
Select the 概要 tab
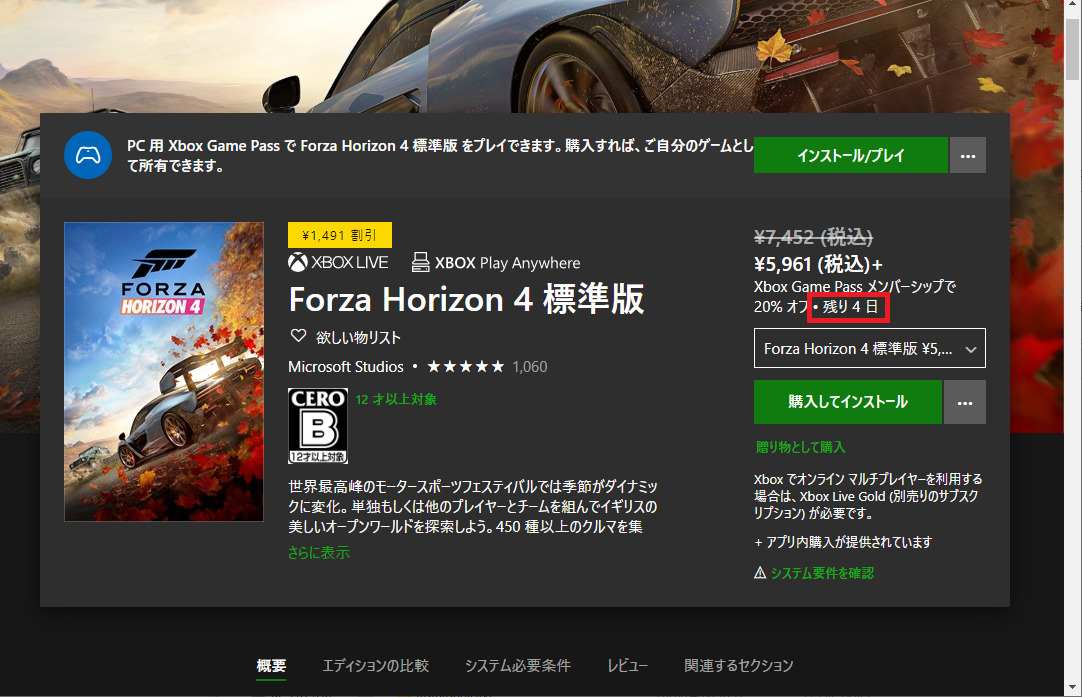271,665
